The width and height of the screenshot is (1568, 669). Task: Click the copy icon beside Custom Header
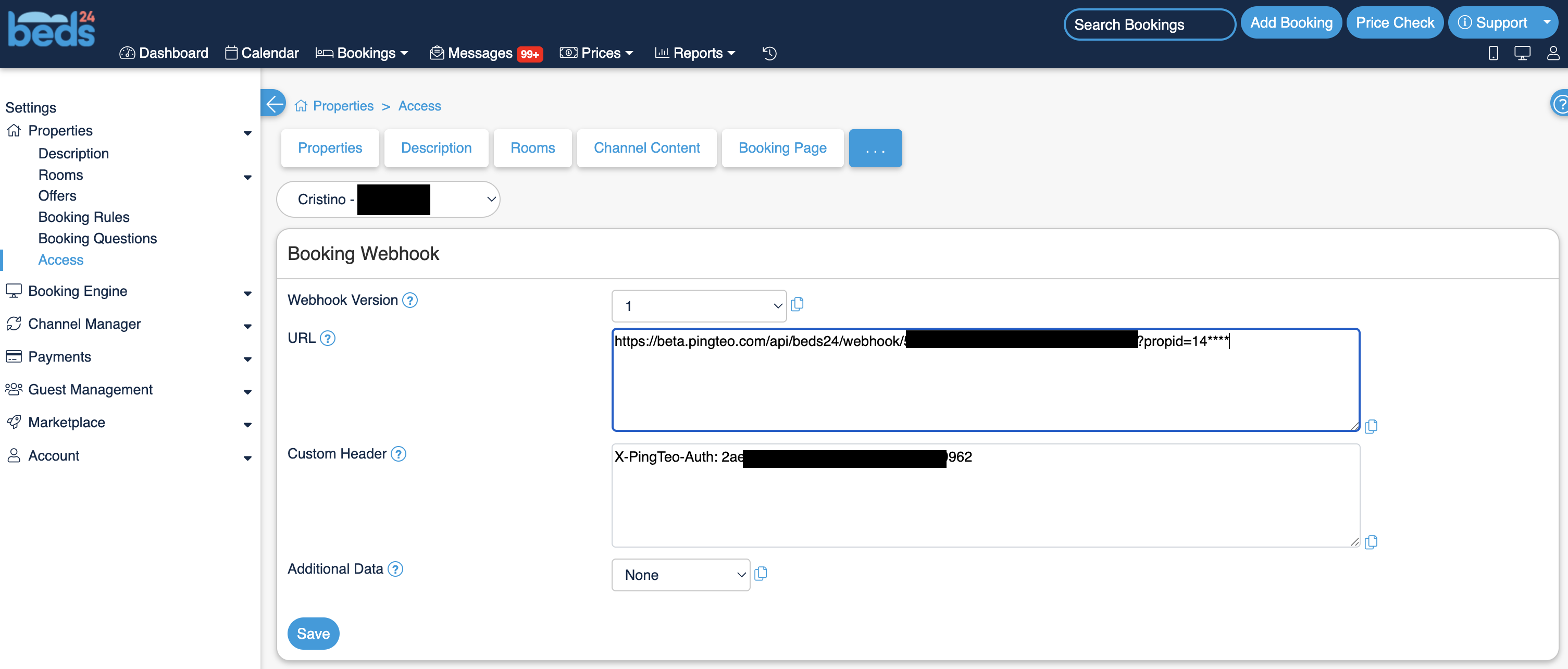(x=1371, y=542)
